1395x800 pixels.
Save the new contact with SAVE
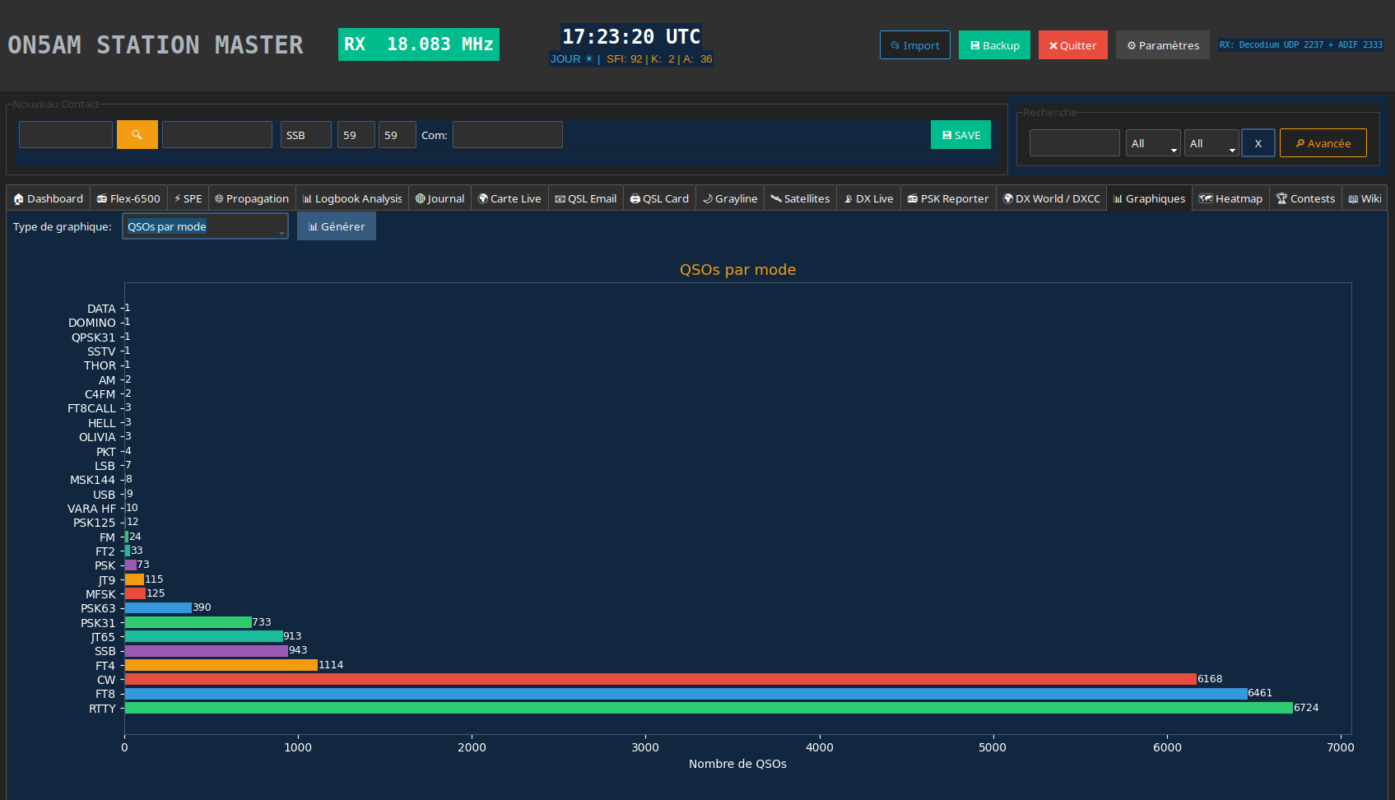961,135
